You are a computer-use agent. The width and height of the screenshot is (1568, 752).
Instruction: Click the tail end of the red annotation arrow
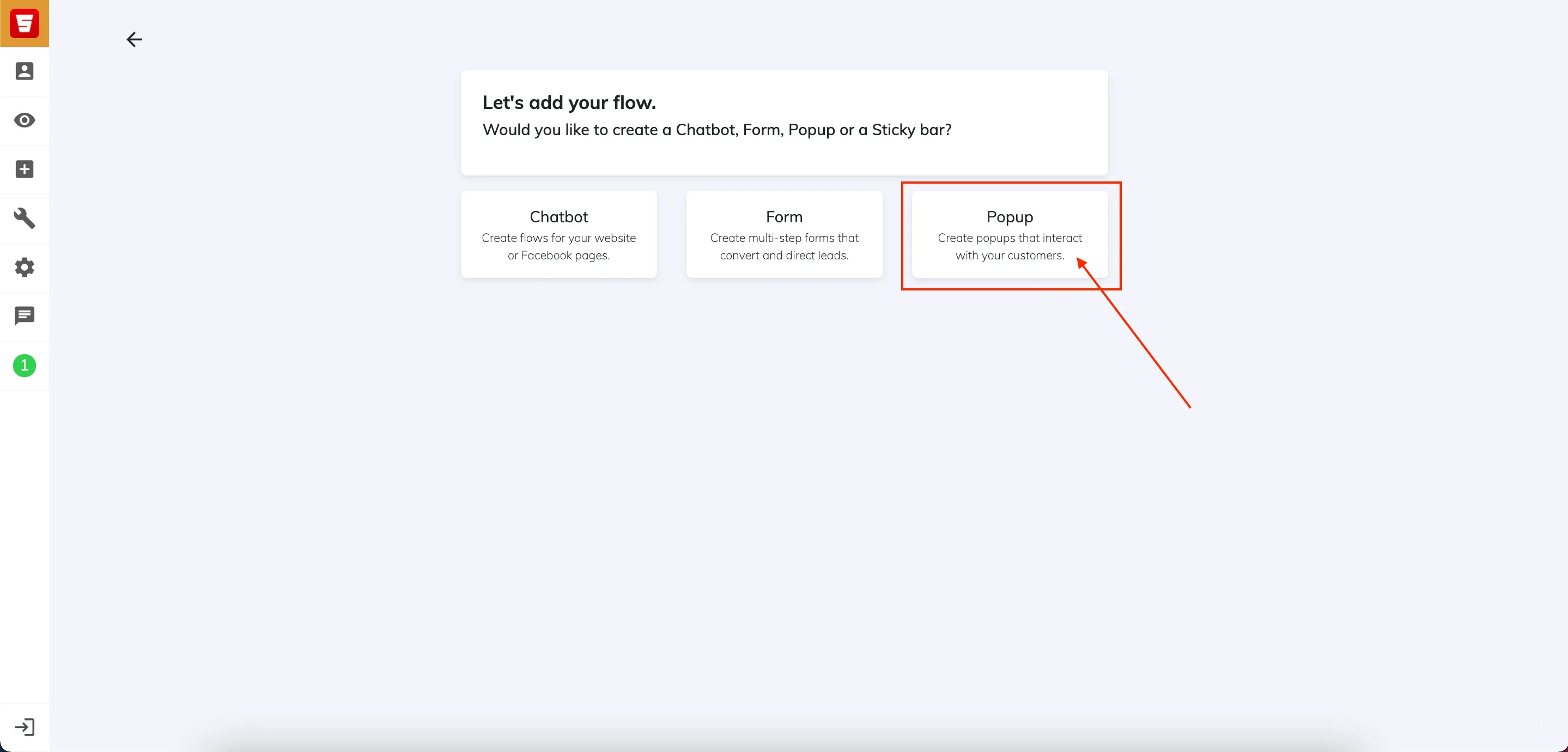tap(1189, 407)
